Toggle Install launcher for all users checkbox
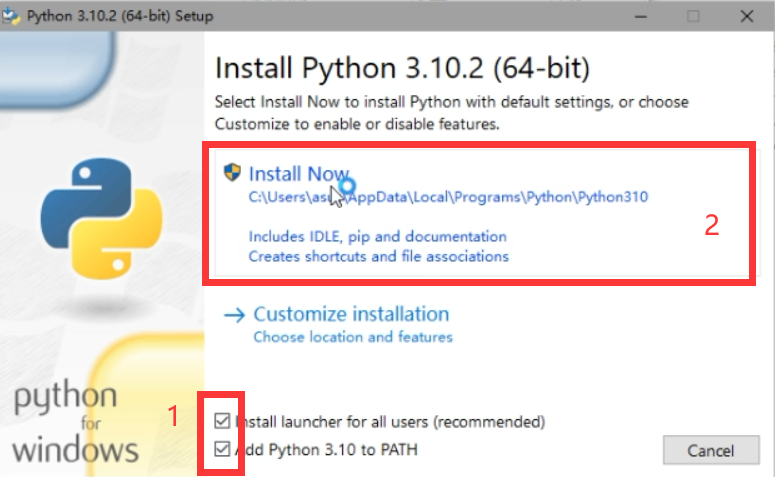Screen dimensions: 775x477 [x=222, y=421]
